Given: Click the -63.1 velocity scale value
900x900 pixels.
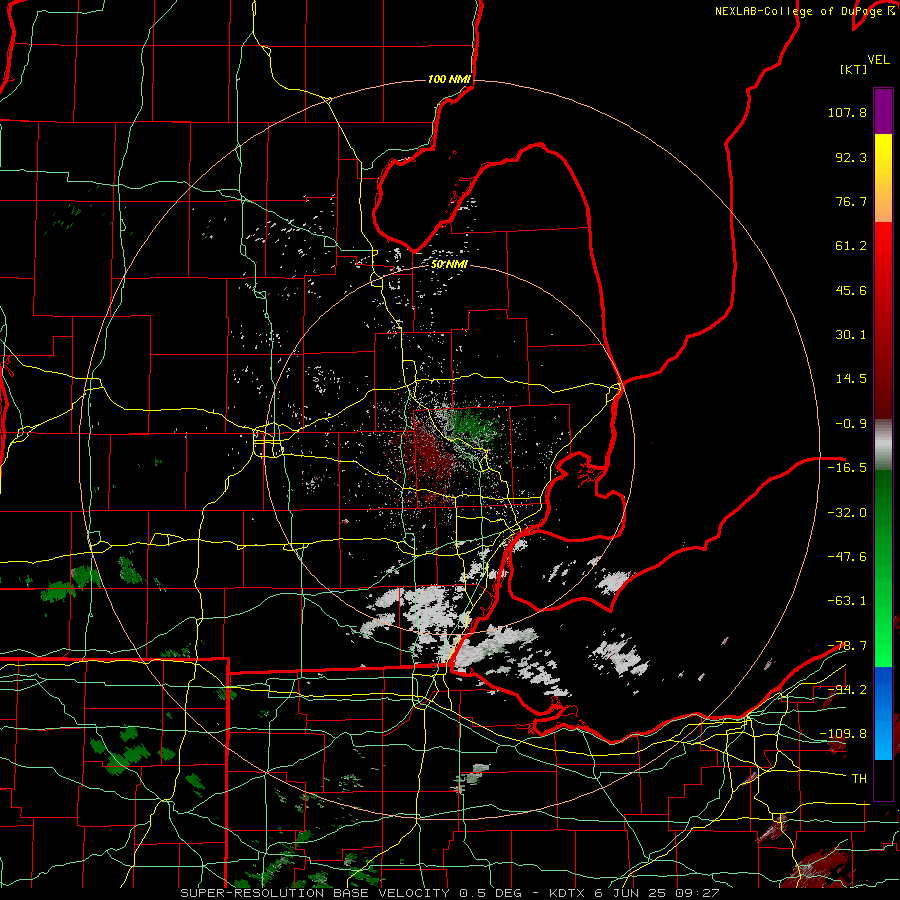Looking at the screenshot, I should (x=847, y=601).
